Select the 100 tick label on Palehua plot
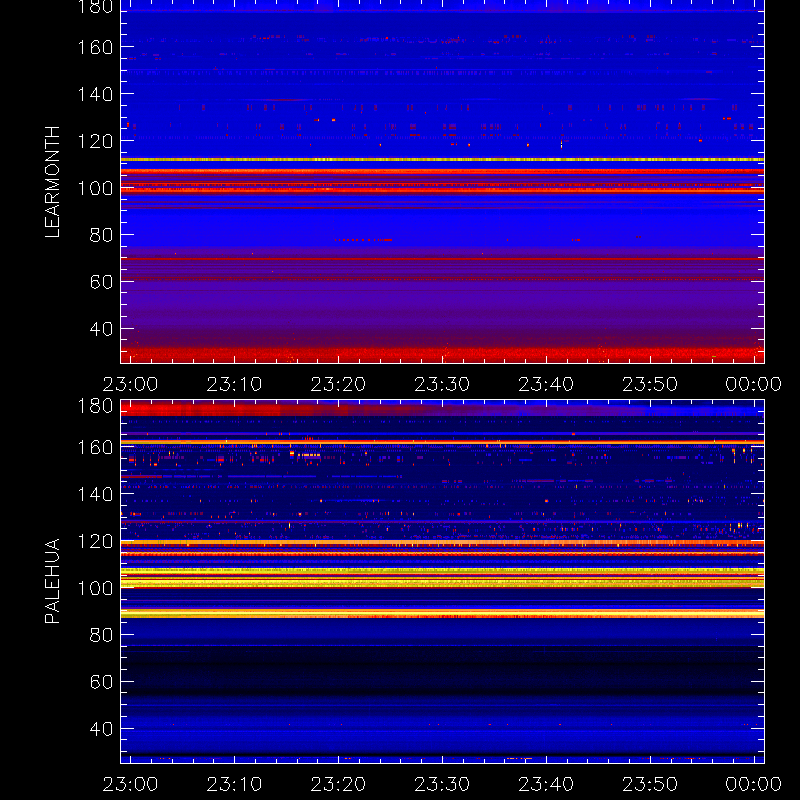 pyautogui.click(x=95, y=588)
